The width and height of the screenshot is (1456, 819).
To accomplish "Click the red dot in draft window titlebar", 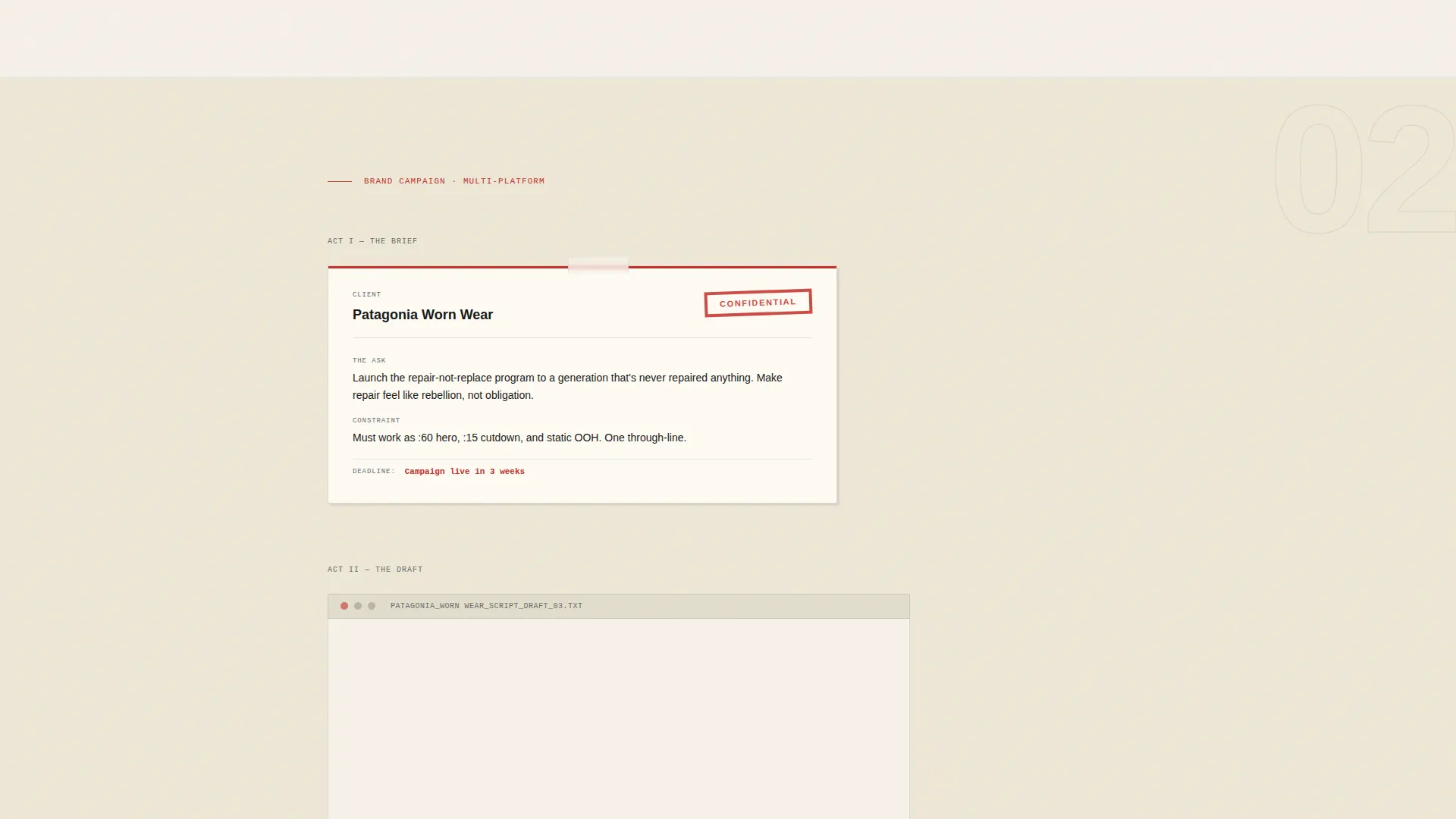I will [344, 606].
